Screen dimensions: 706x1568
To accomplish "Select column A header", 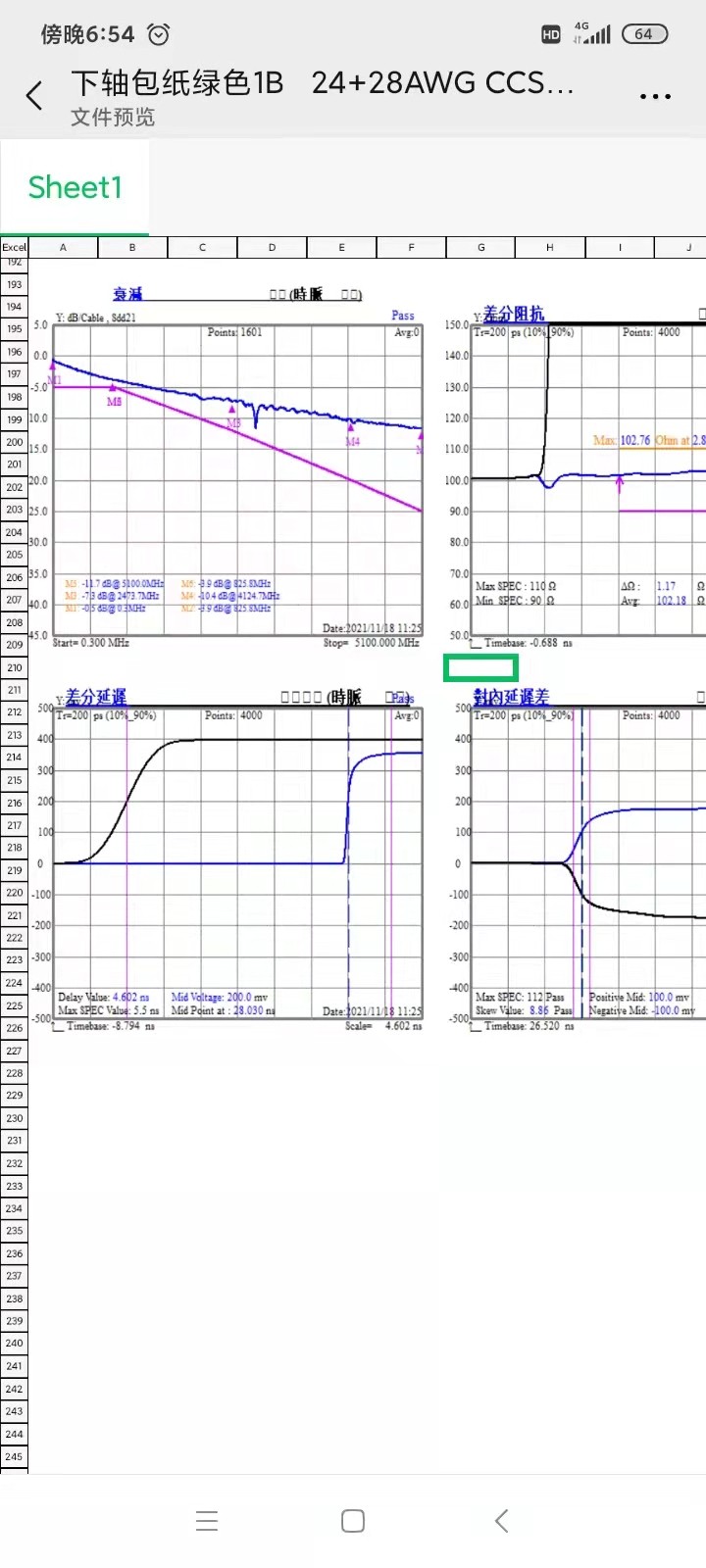I will point(63,248).
